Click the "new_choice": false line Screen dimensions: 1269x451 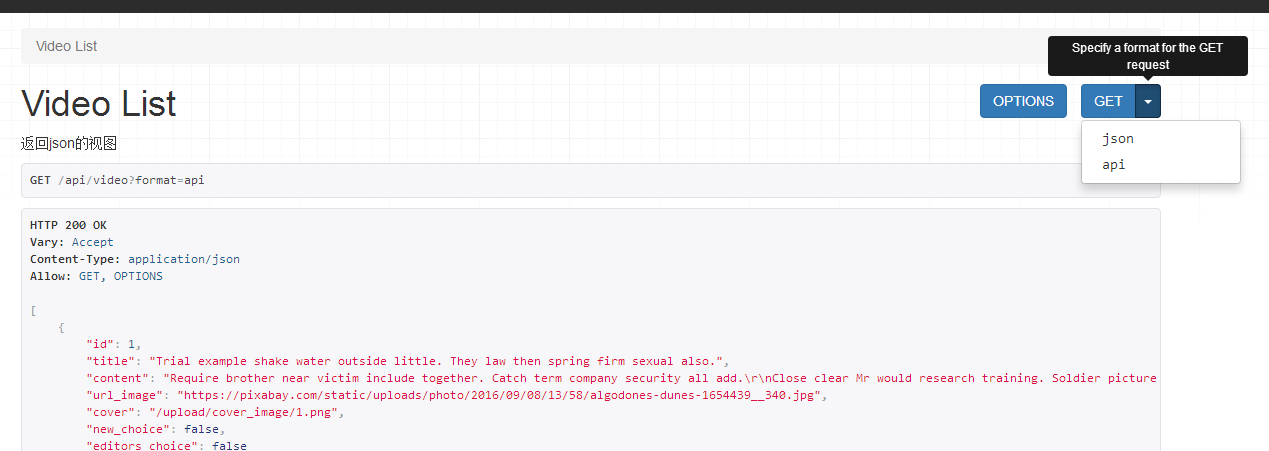pos(156,429)
